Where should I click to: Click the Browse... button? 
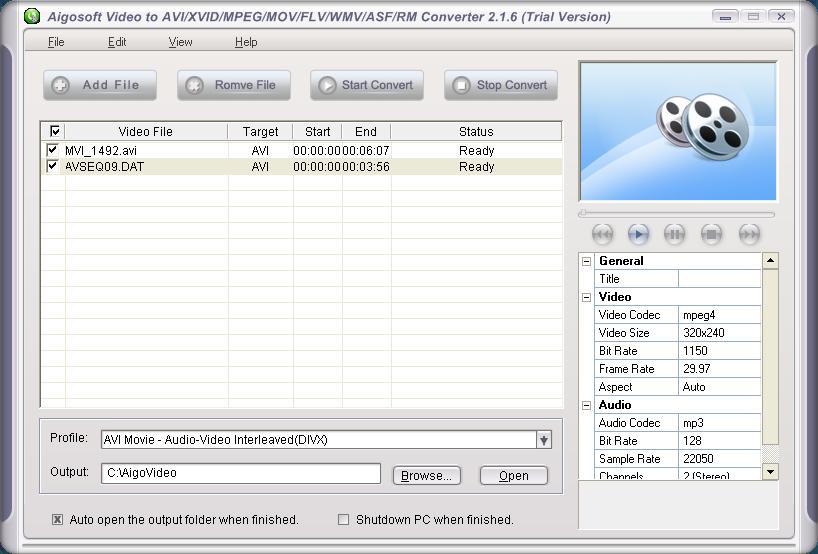click(x=426, y=475)
